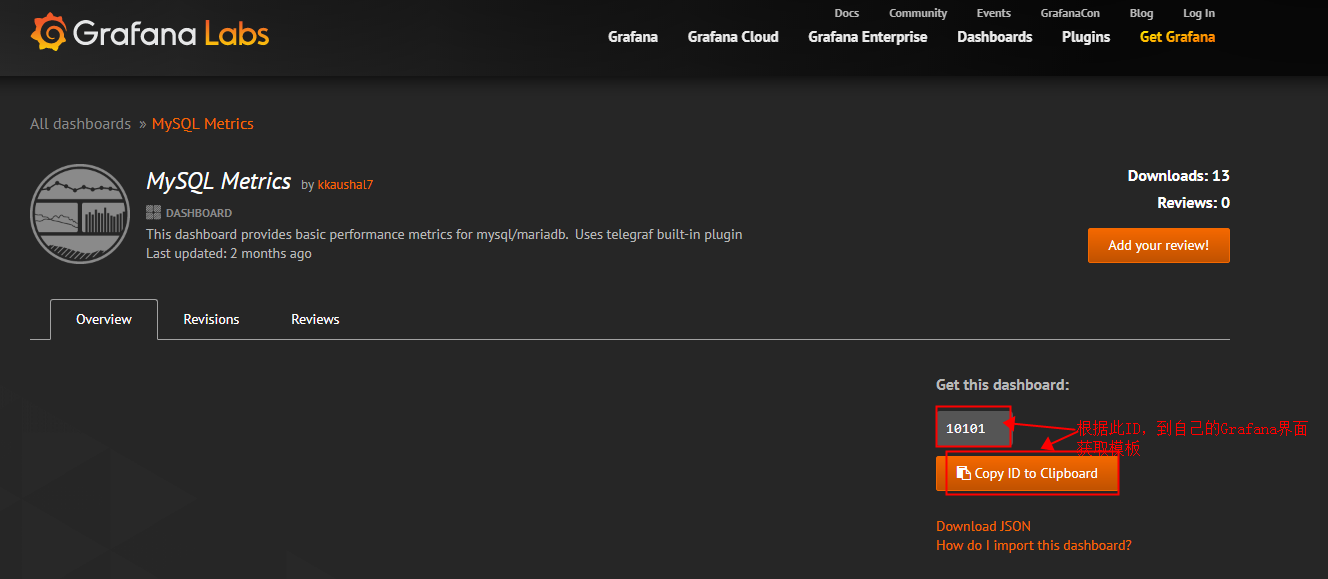This screenshot has width=1328, height=579.
Task: Open the Blog link
Action: 1141,13
